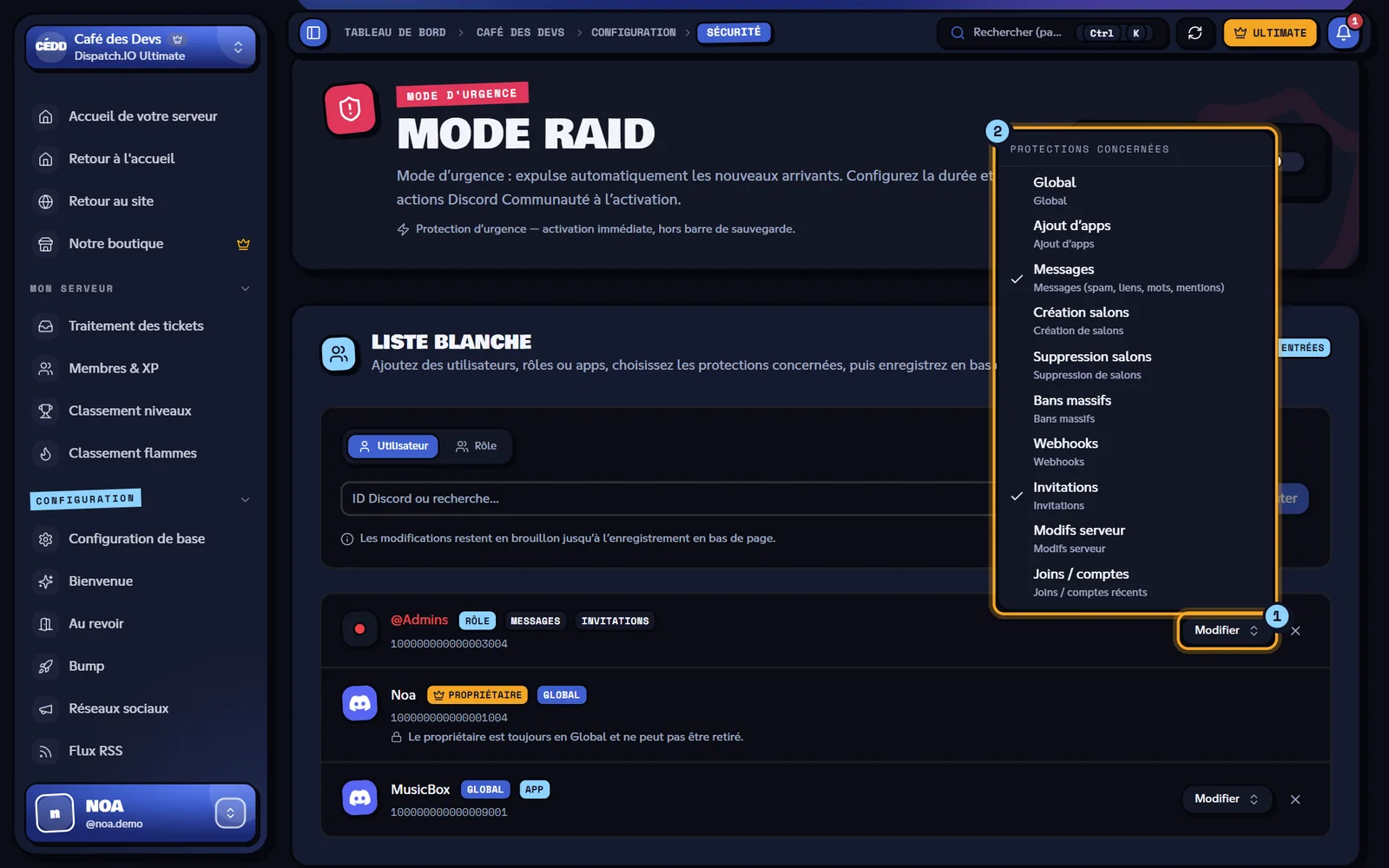Click the refresh icon in top bar
The height and width of the screenshot is (868, 1389).
(1195, 33)
